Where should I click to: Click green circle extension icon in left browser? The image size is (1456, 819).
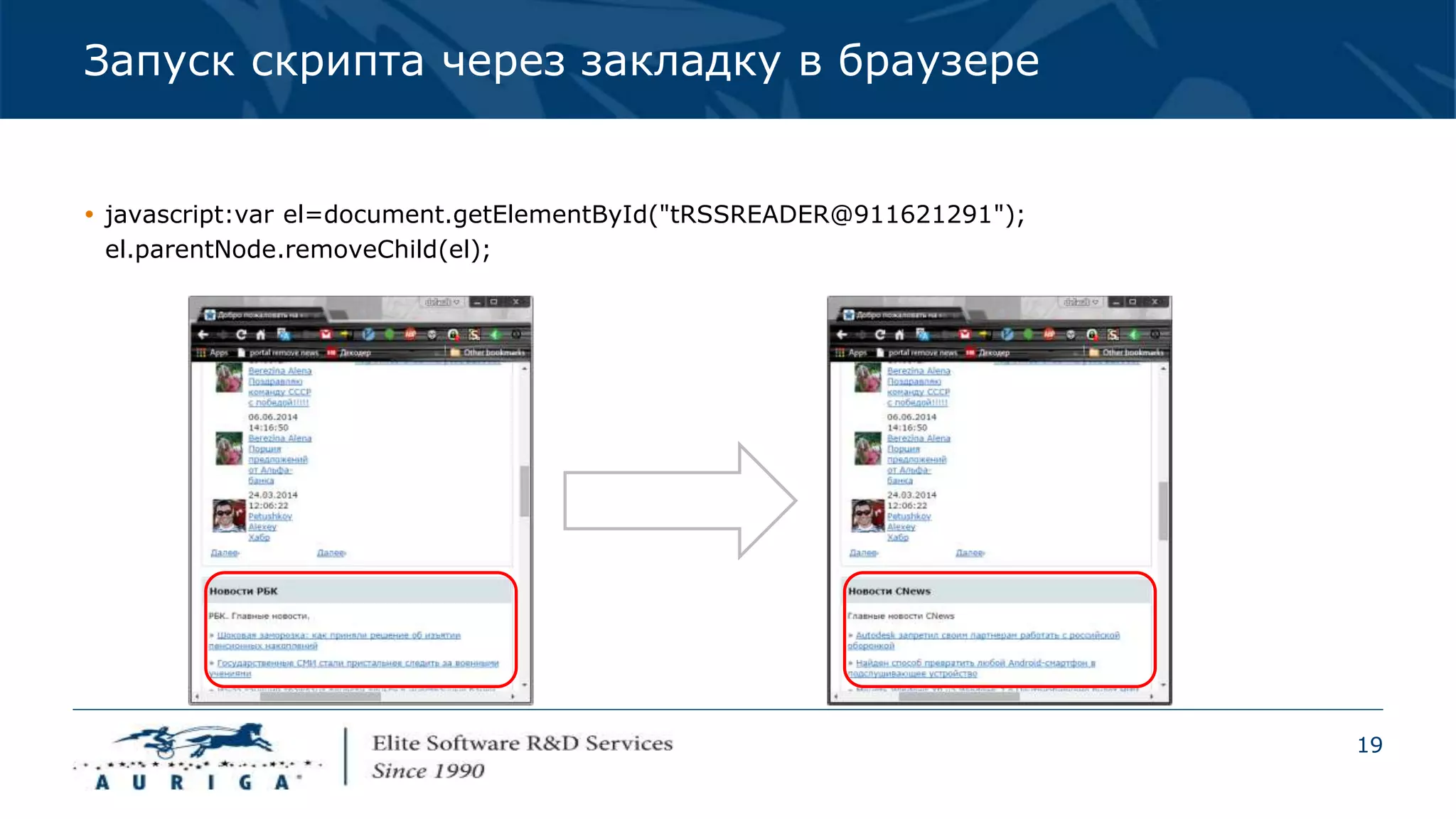pyautogui.click(x=390, y=334)
